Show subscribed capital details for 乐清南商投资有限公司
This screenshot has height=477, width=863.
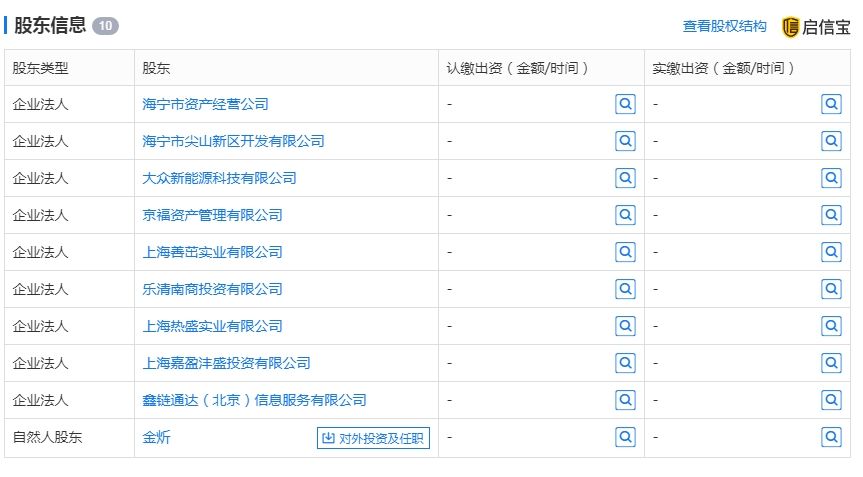pos(625,289)
